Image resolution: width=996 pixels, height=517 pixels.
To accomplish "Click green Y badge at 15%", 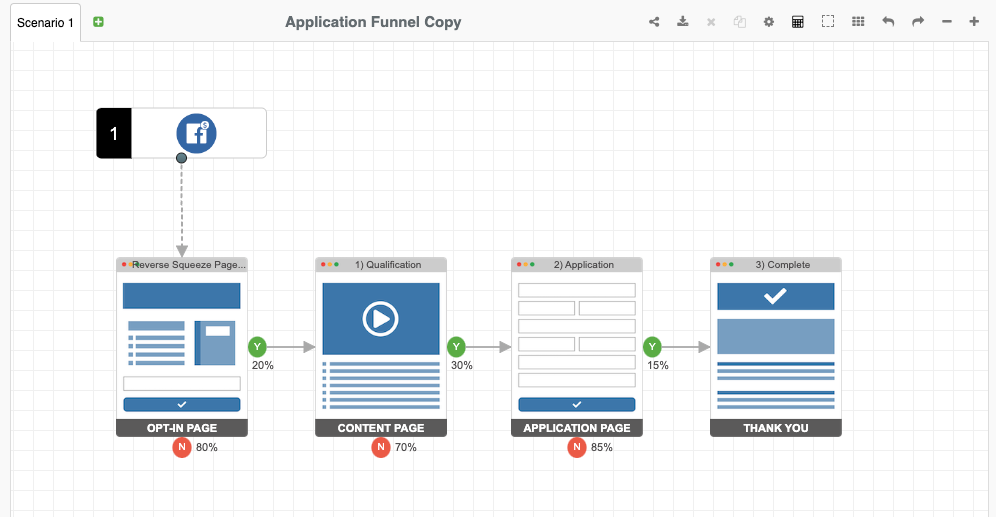I will [652, 347].
